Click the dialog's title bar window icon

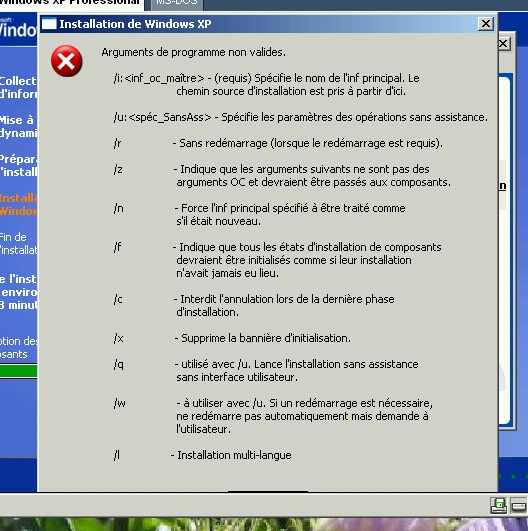point(49,24)
